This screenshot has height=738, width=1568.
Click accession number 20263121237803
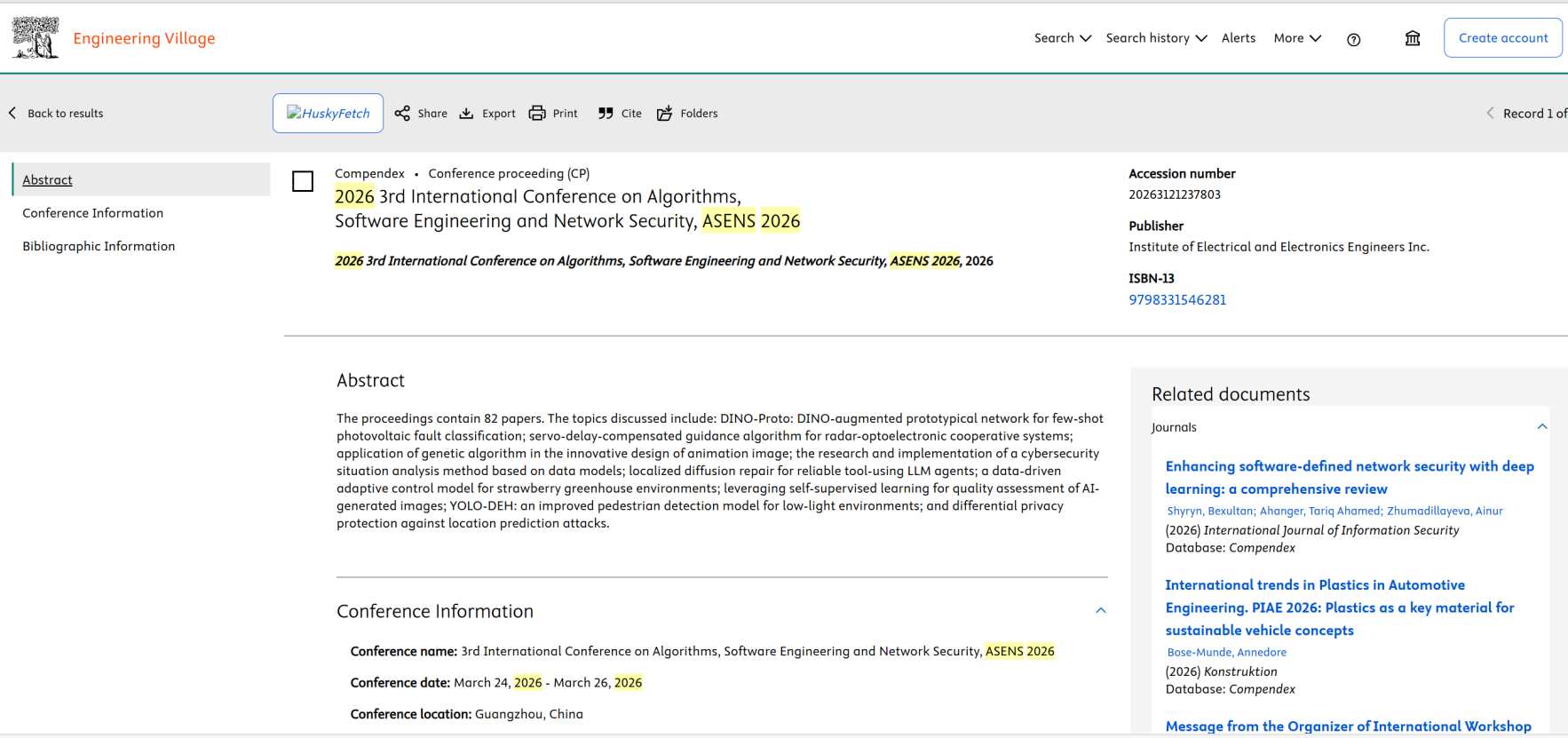click(x=1175, y=194)
